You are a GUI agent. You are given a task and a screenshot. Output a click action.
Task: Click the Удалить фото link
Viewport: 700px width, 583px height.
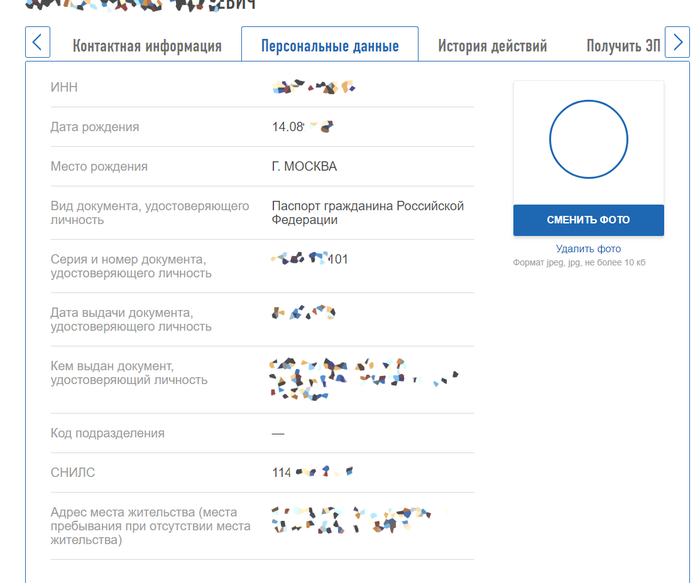pyautogui.click(x=588, y=249)
